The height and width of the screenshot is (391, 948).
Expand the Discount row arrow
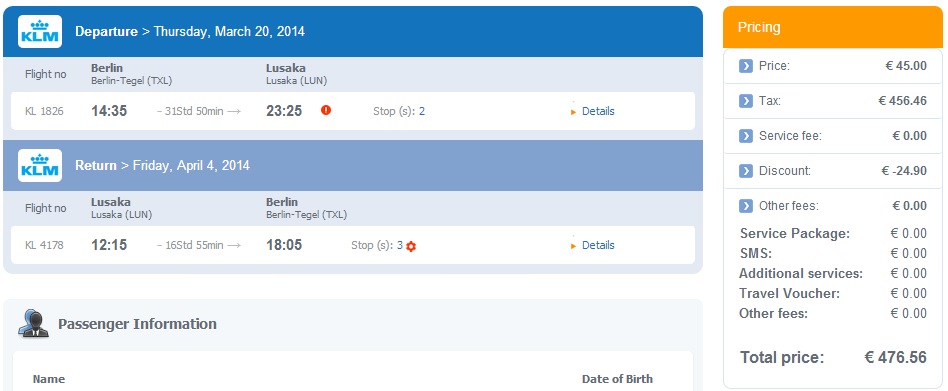point(745,171)
